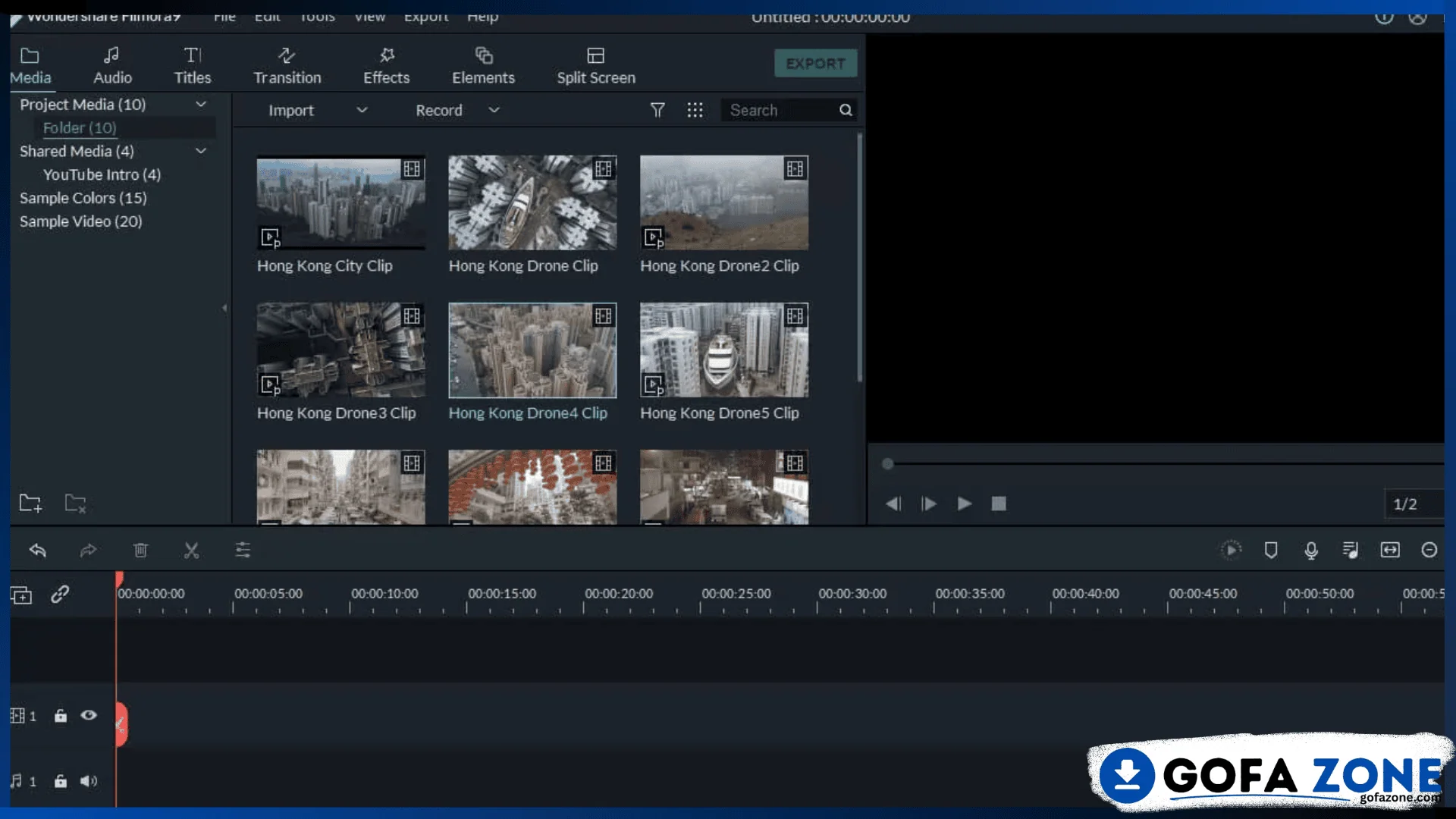This screenshot has height=819, width=1456.
Task: Add a new folder in media panel
Action: (30, 503)
